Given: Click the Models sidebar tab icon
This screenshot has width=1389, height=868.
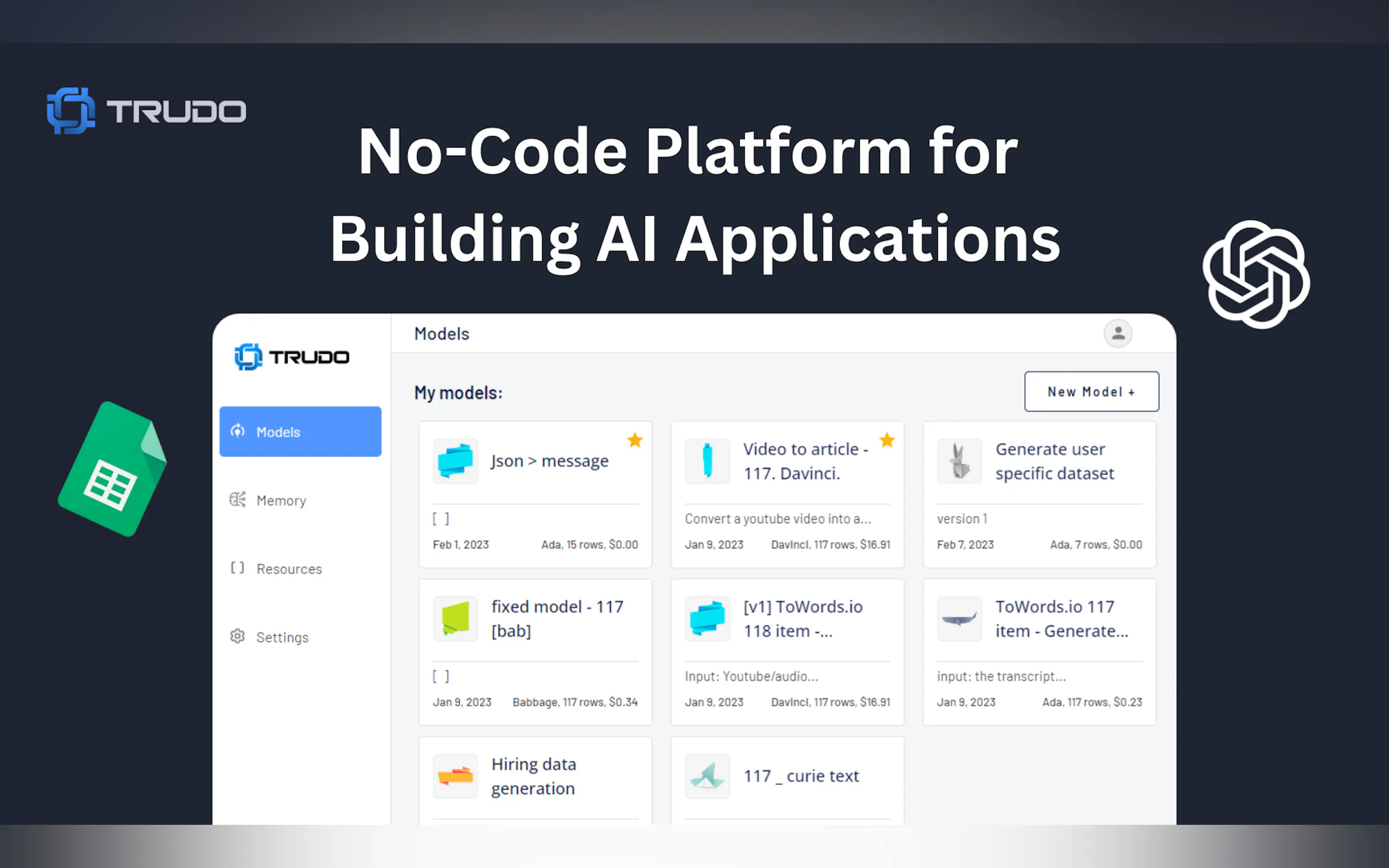Looking at the screenshot, I should [238, 431].
